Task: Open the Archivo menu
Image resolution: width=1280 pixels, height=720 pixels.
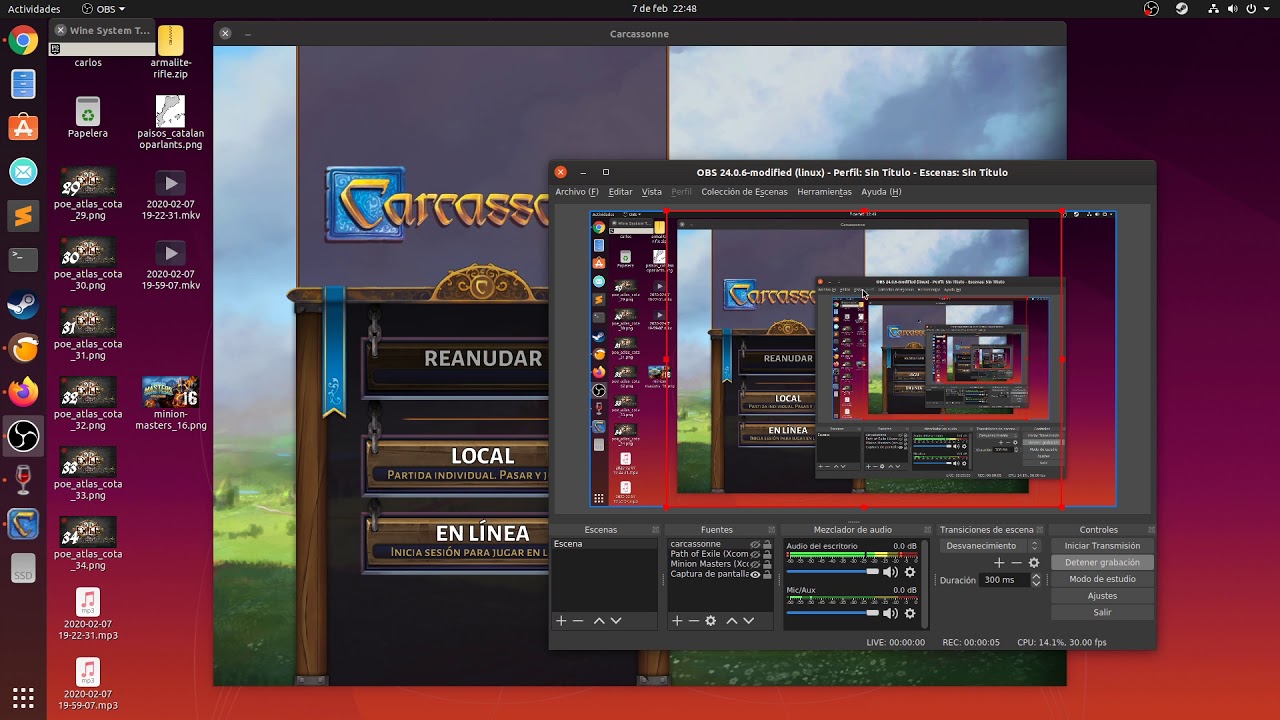Action: pyautogui.click(x=577, y=192)
